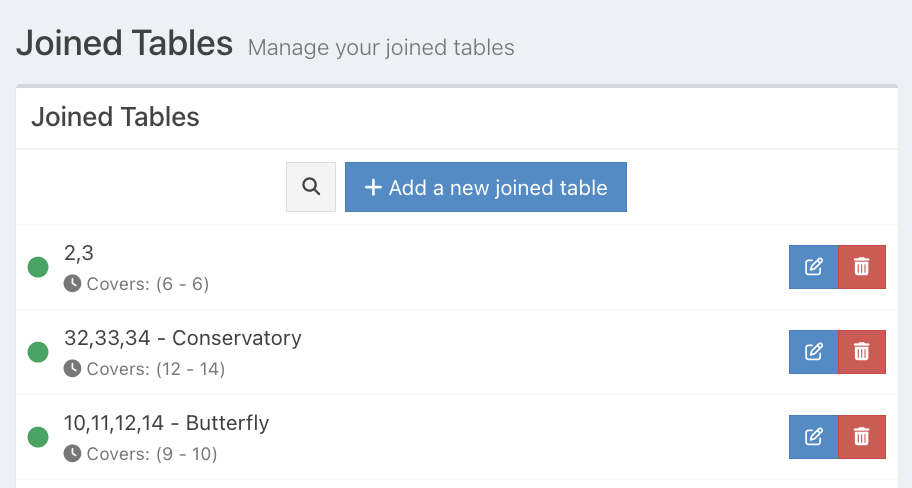Edit the Conservatory joined table
Viewport: 912px width, 488px height.
pyautogui.click(x=813, y=352)
